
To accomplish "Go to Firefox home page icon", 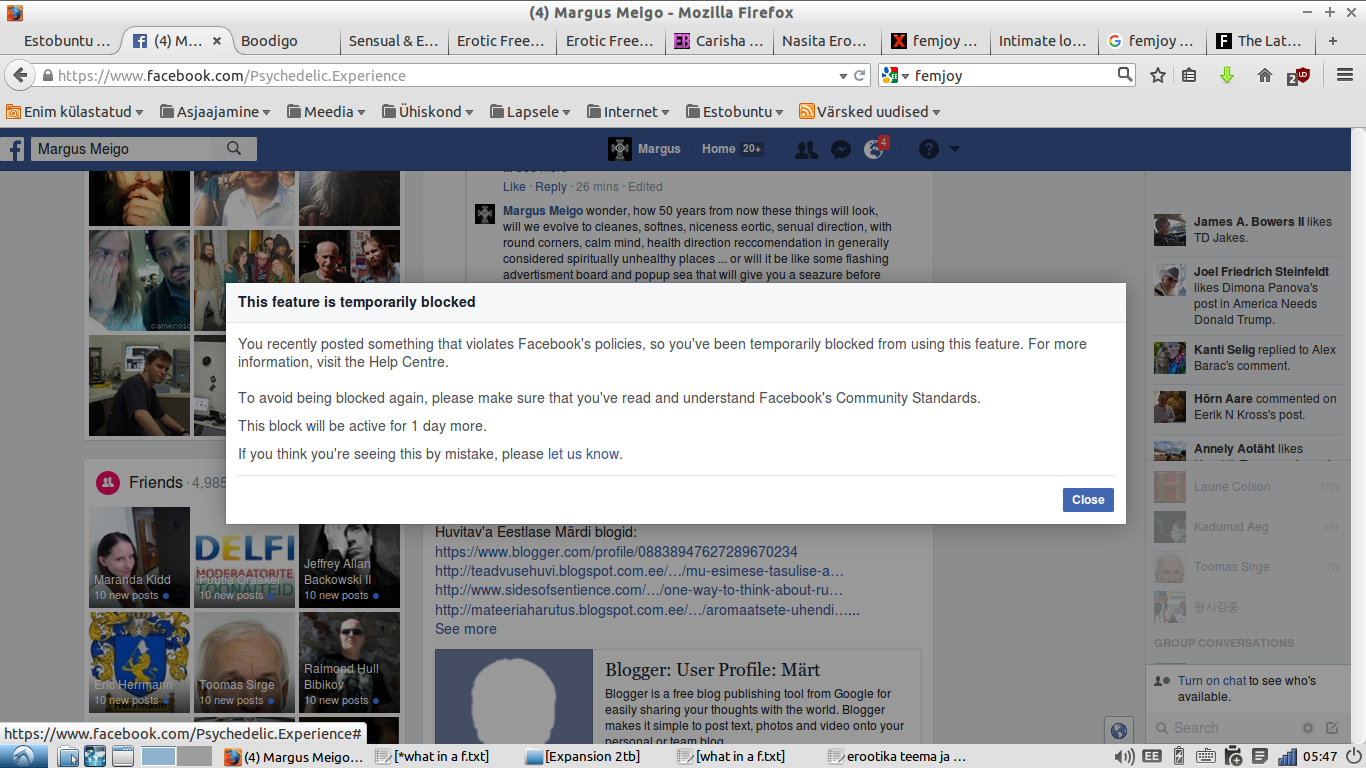I will (1264, 75).
